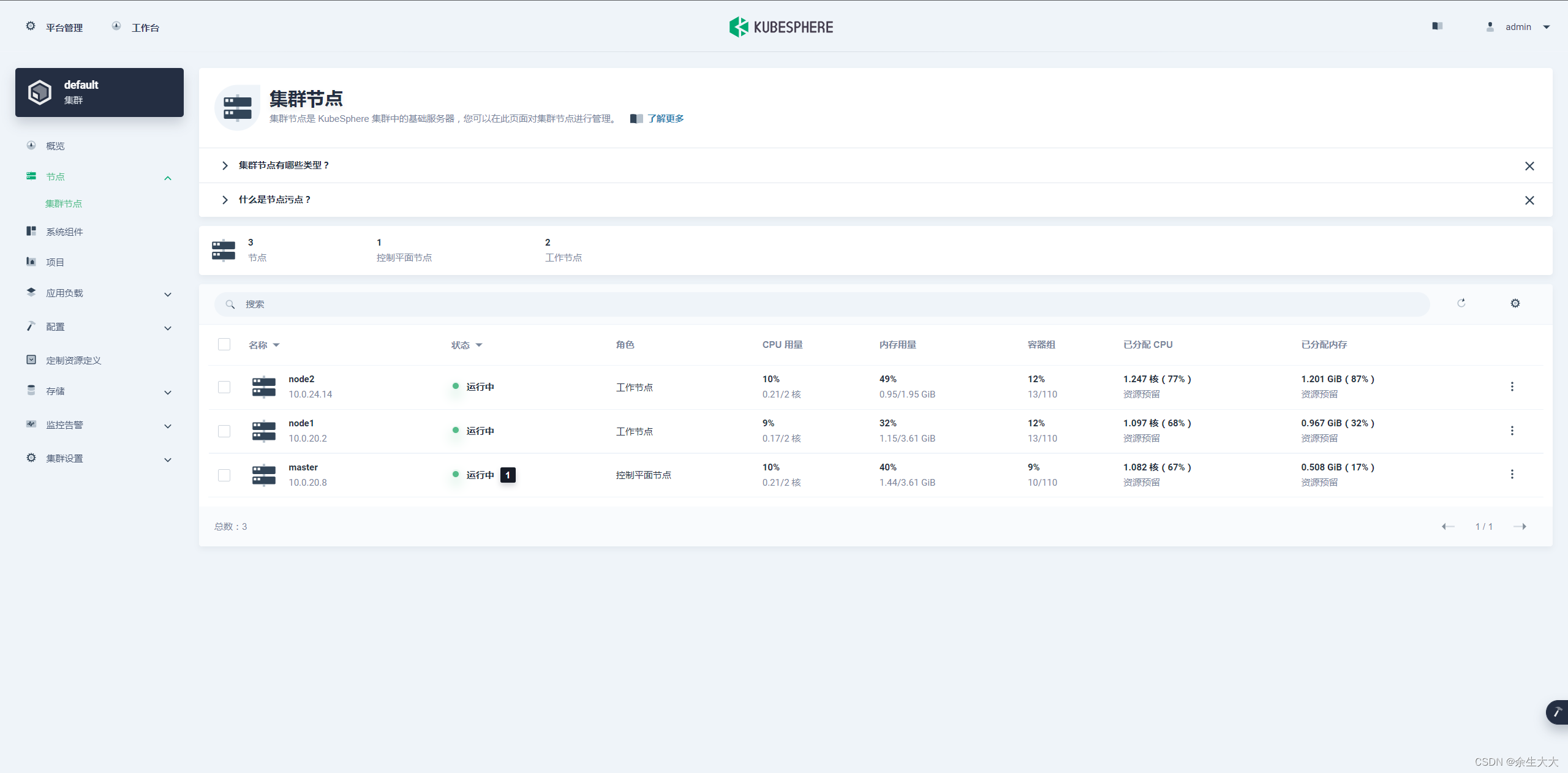Viewport: 1568px width, 773px height.
Task: Click the 了解更多 link
Action: [665, 119]
